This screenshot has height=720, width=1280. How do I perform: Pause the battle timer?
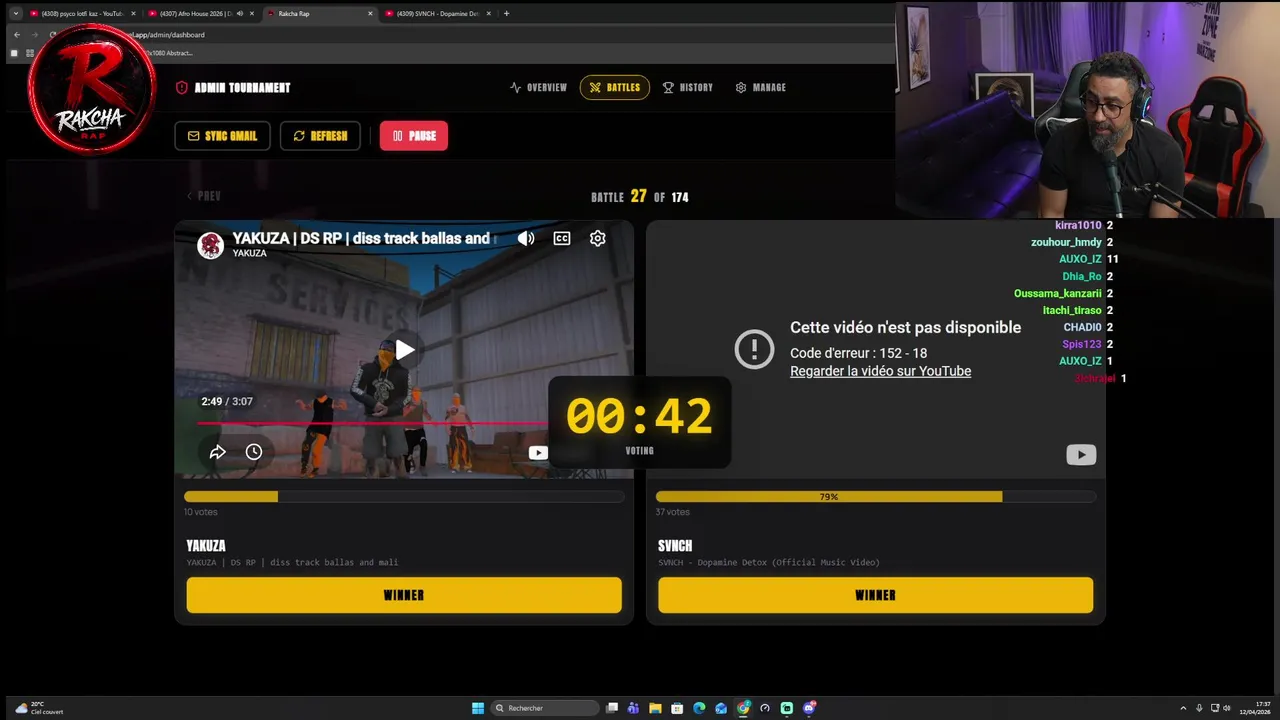(414, 136)
